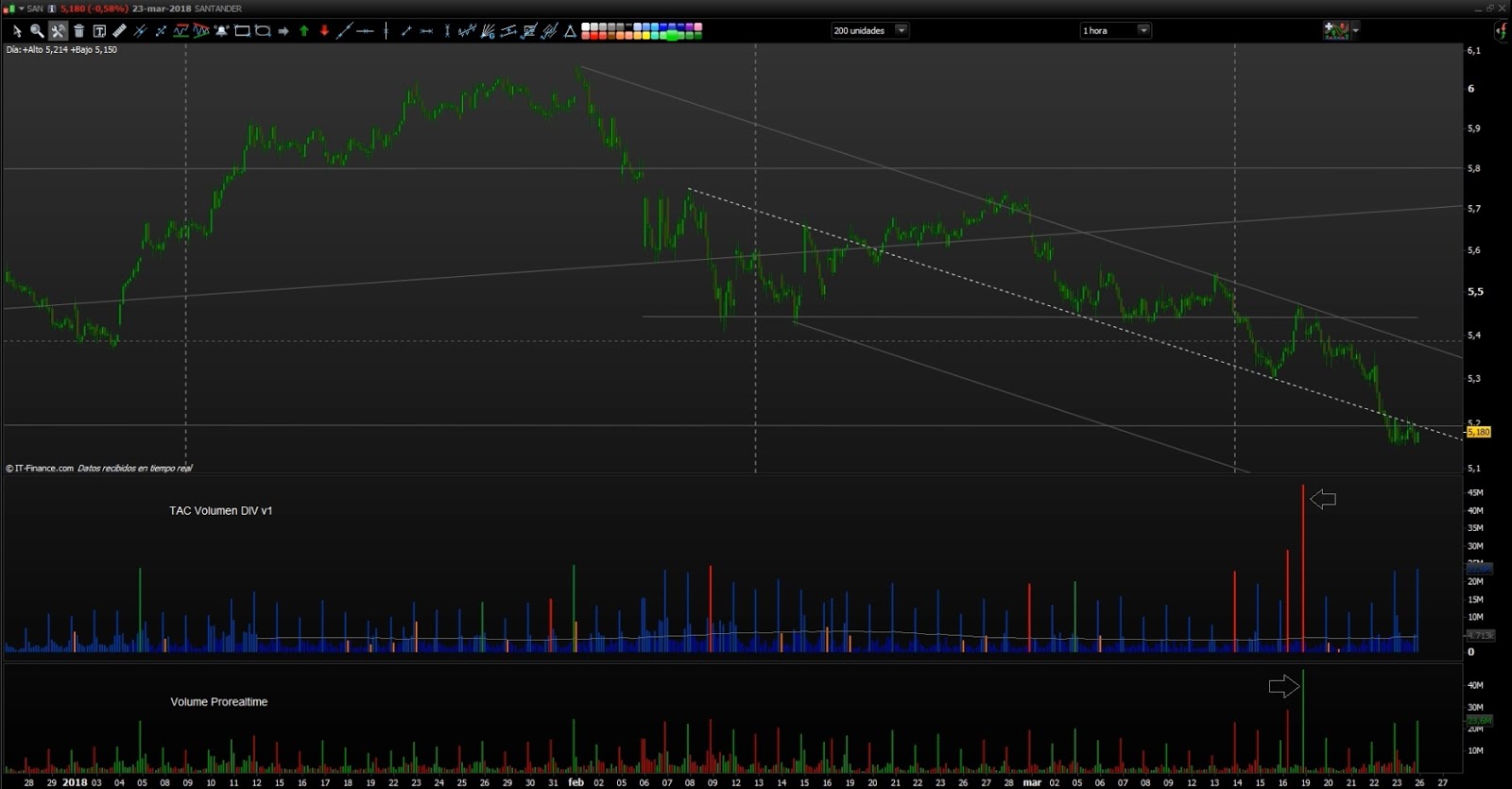
Task: Click the 4.713k volume average label
Action: pyautogui.click(x=1480, y=636)
